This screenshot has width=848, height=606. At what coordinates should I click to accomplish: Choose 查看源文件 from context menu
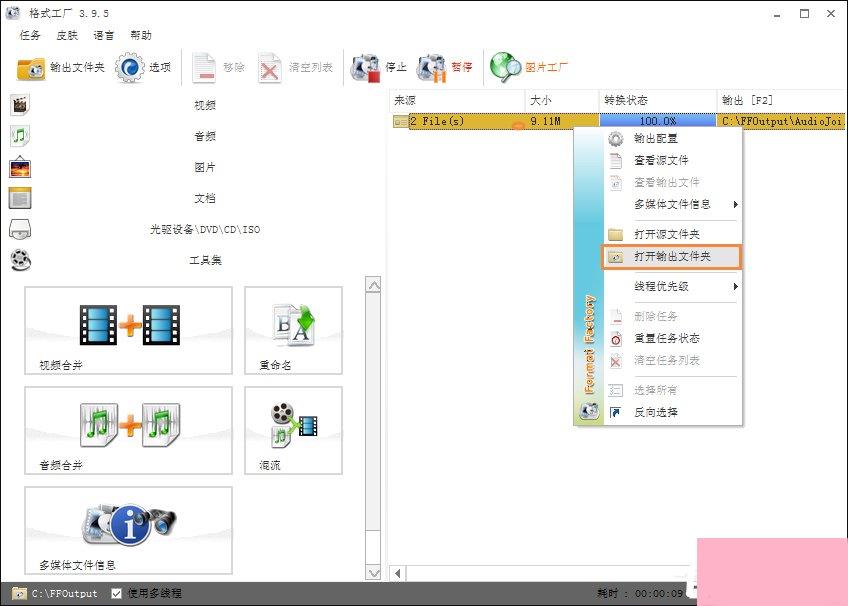click(672, 160)
